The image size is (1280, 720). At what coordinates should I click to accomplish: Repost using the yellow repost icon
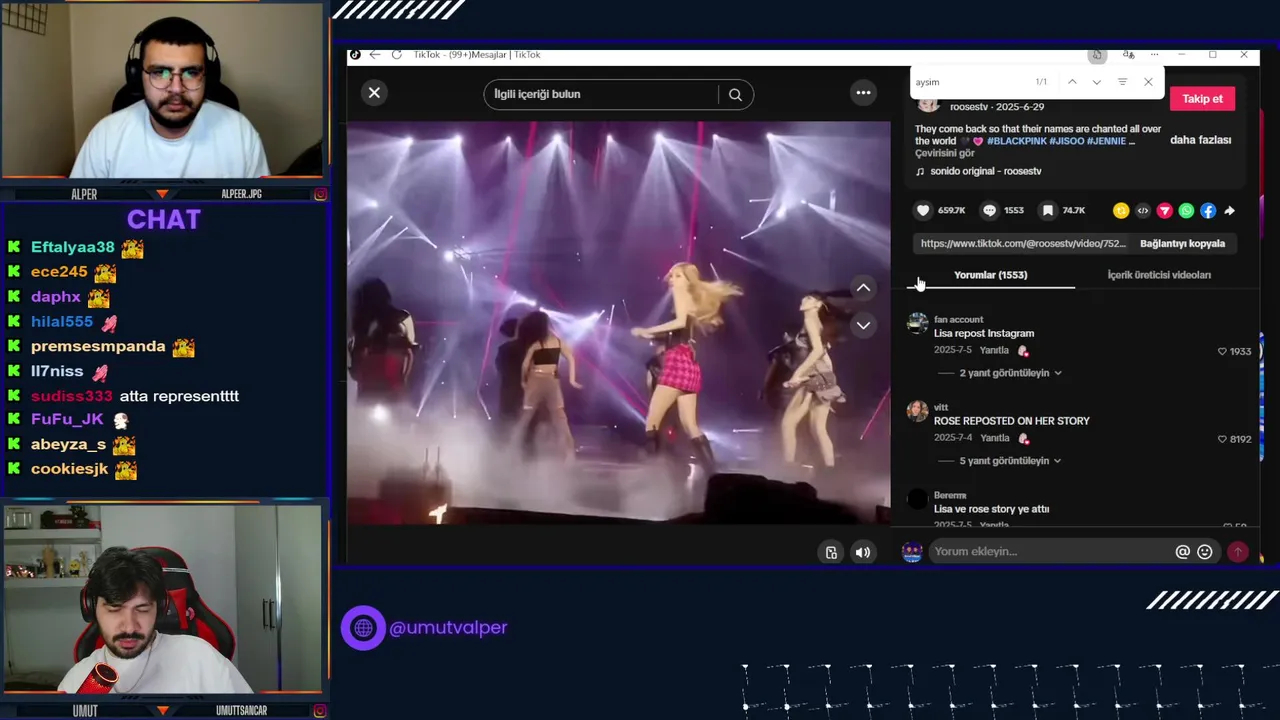[1121, 210]
